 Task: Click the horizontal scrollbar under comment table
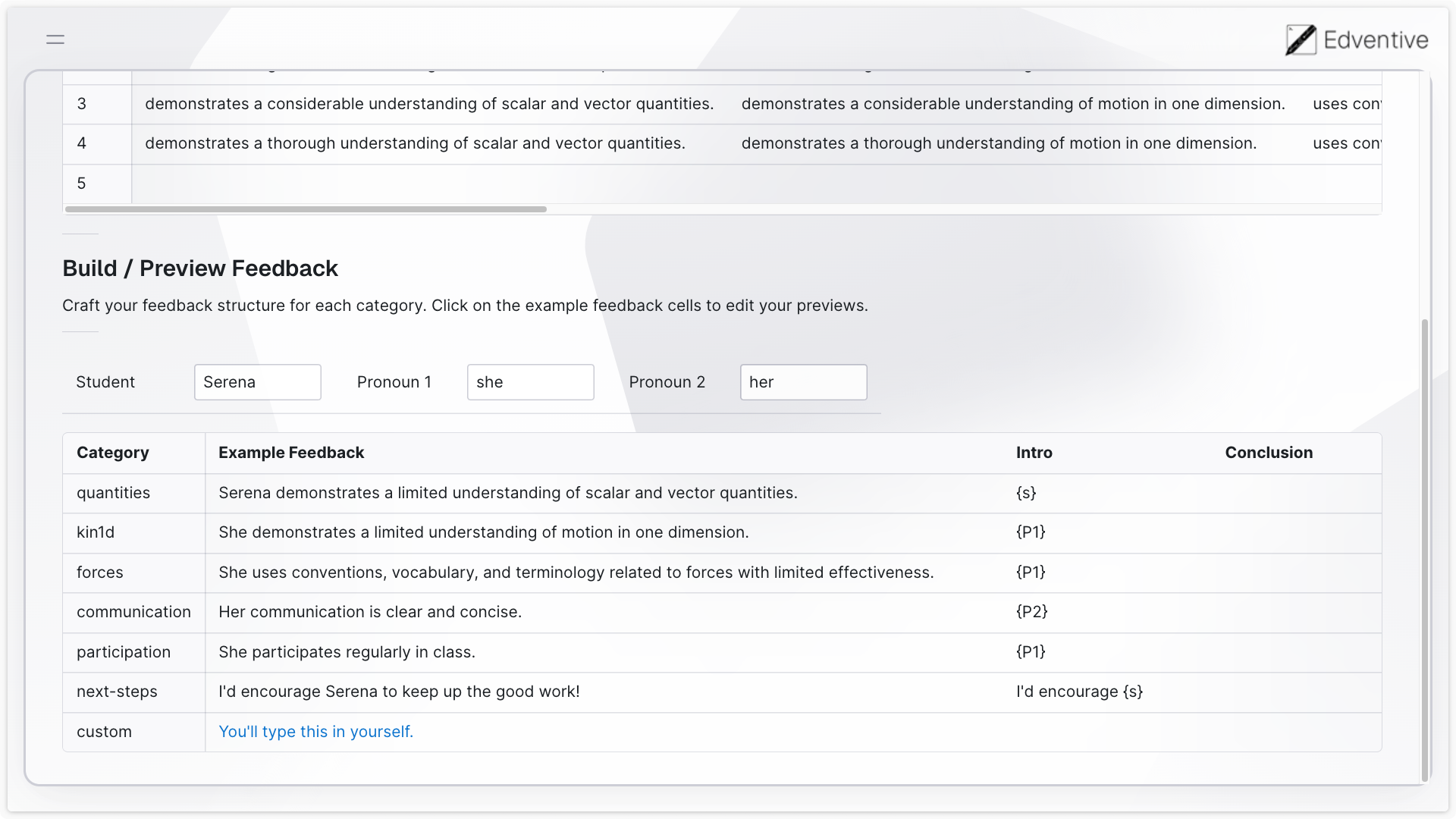pos(306,209)
